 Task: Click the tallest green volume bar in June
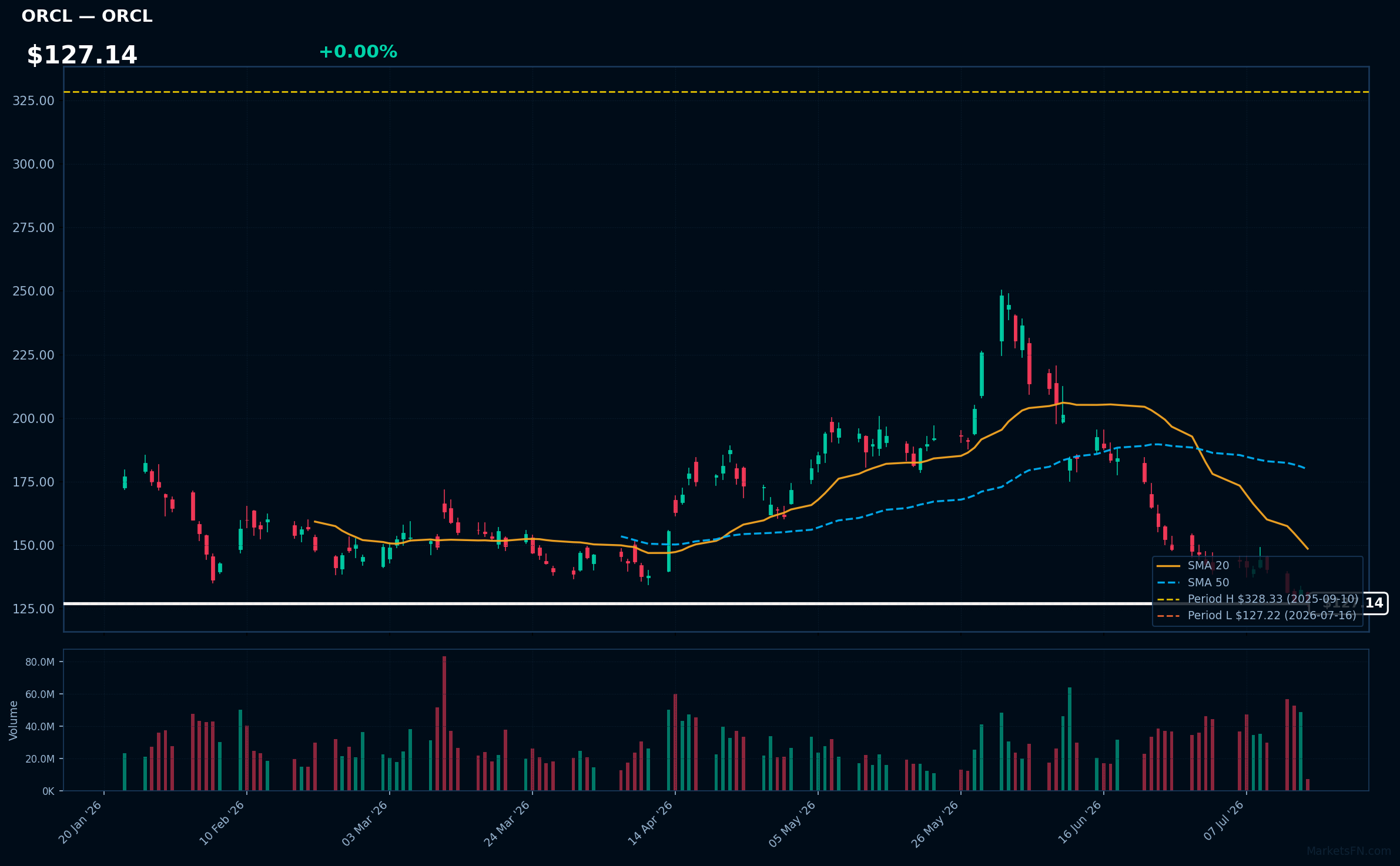point(1070,739)
